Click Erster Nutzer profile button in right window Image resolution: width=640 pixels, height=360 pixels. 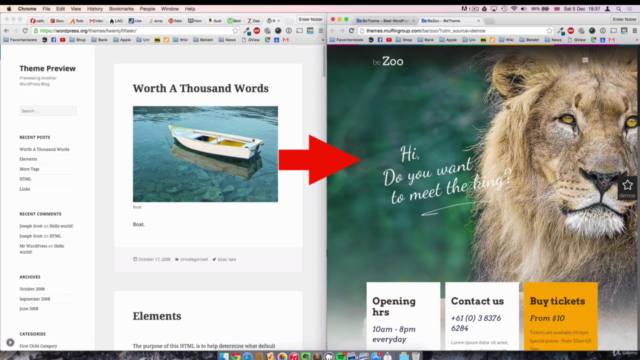coord(624,19)
